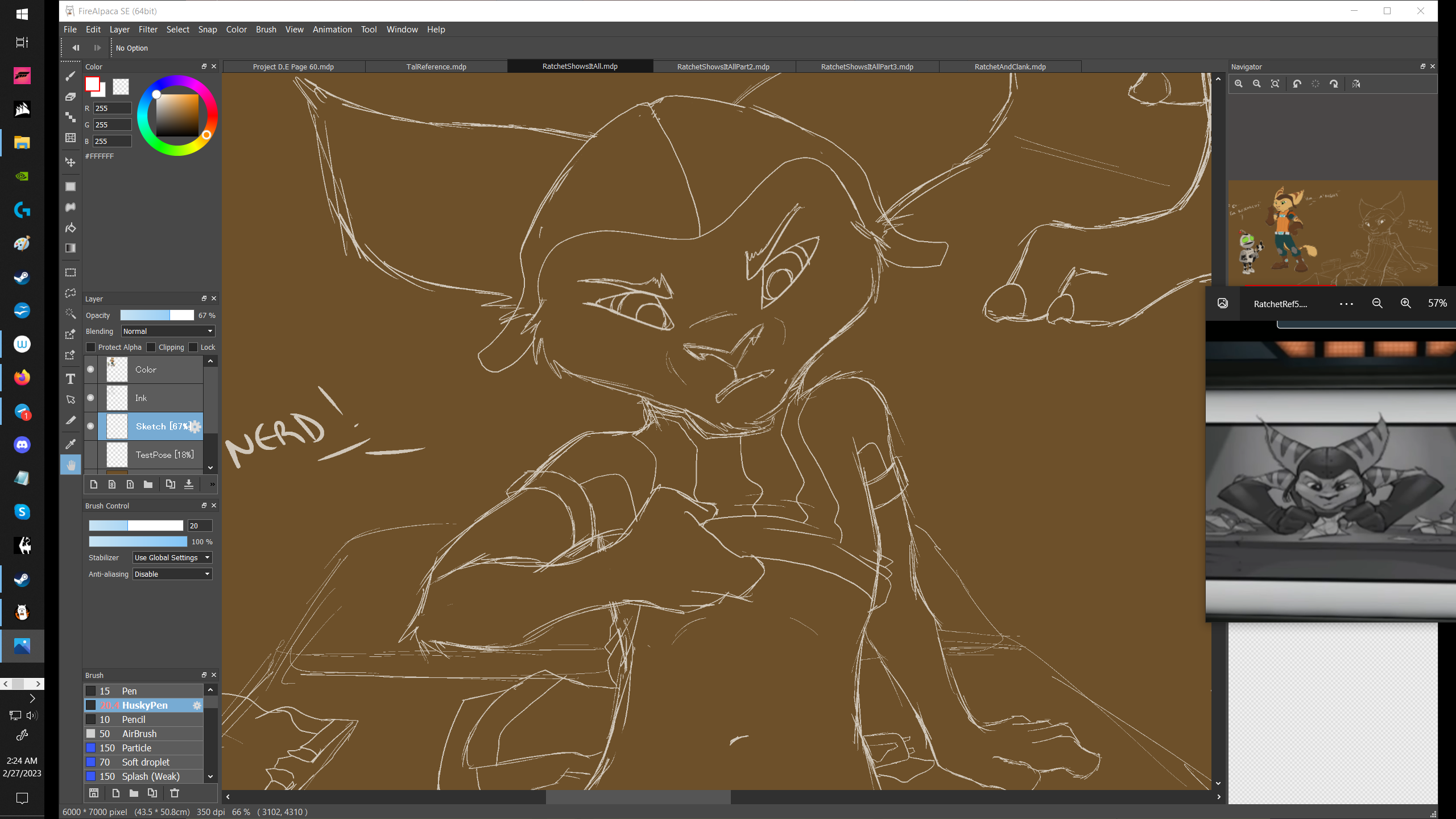The height and width of the screenshot is (819, 1456).
Task: Adjust the layer Opacity slider
Action: click(x=157, y=315)
